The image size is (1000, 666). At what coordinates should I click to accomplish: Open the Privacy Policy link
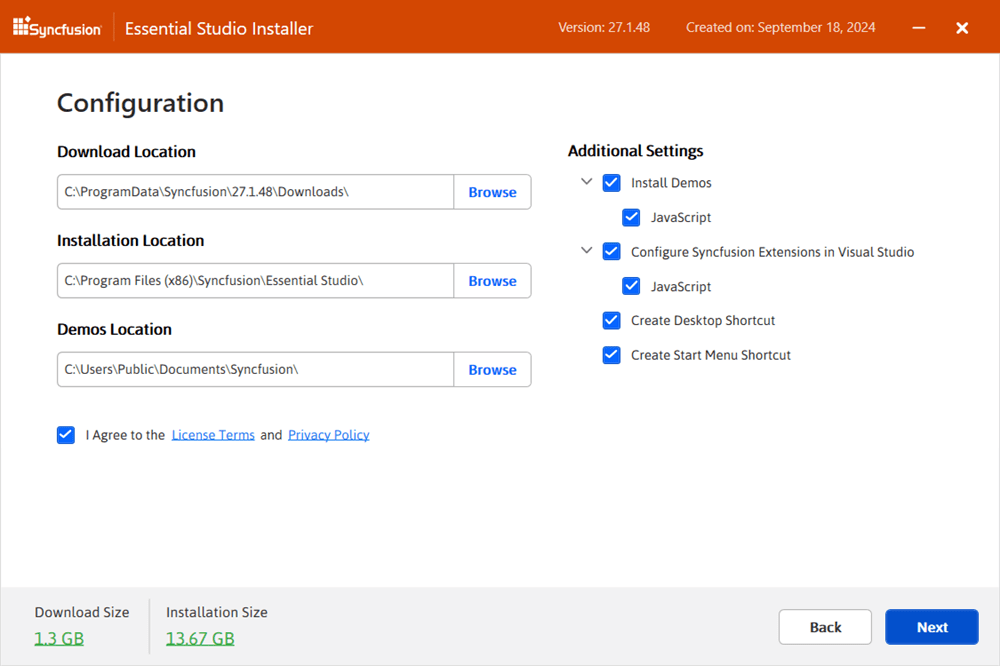(328, 435)
